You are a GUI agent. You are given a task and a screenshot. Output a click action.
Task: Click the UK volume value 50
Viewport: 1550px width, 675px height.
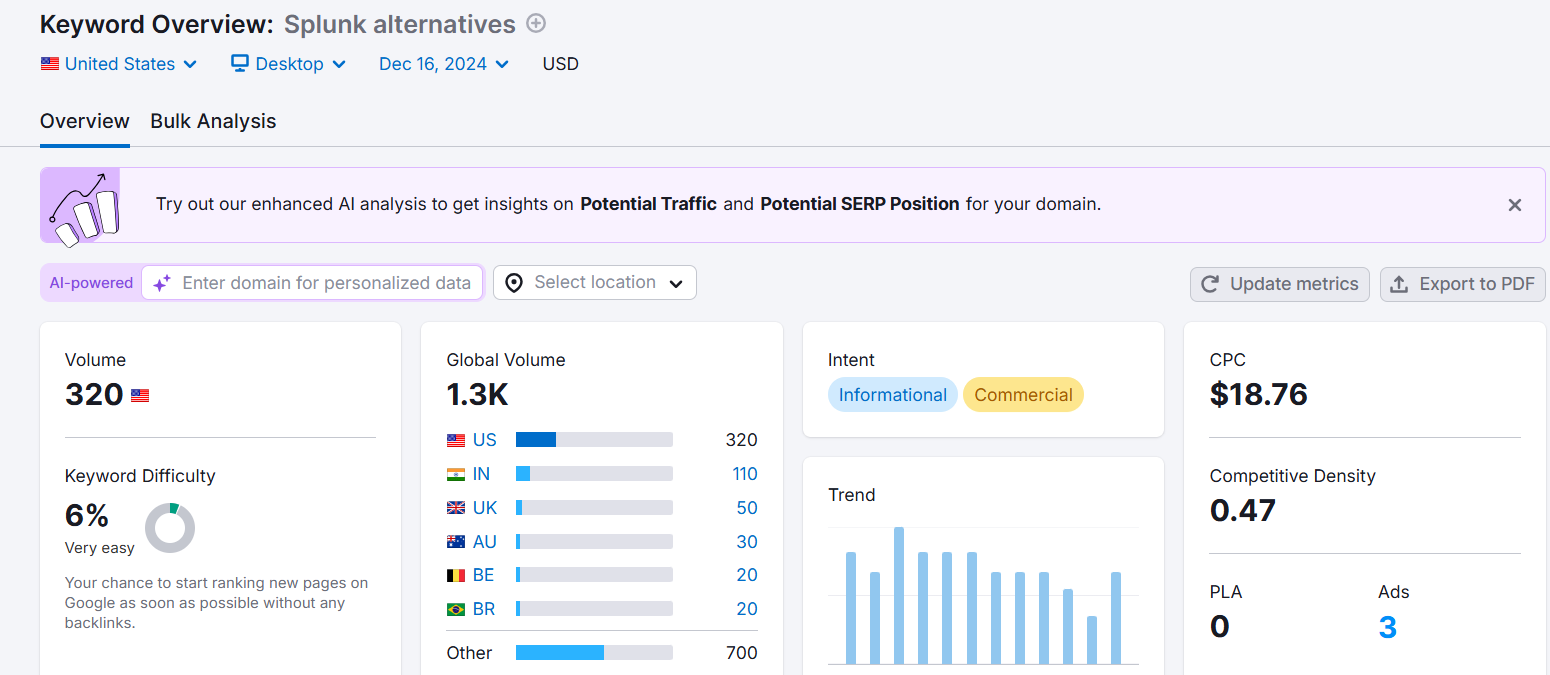747,508
